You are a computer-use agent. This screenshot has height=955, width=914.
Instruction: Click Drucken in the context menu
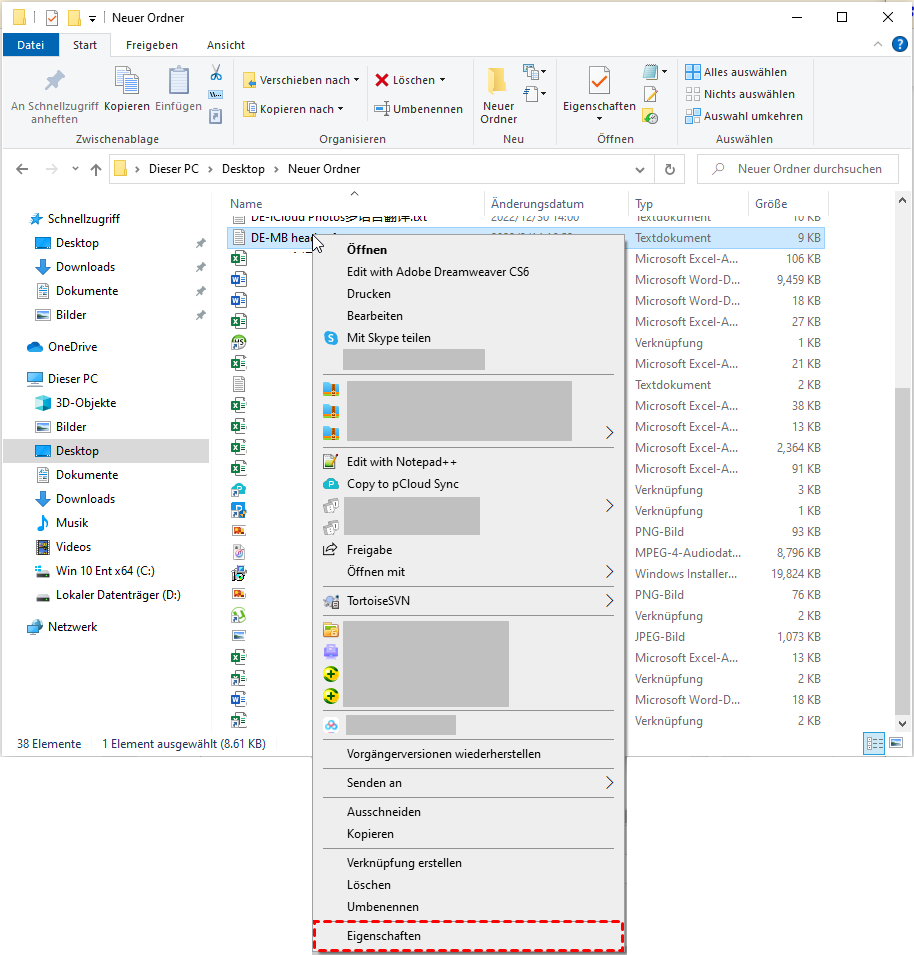click(468, 294)
